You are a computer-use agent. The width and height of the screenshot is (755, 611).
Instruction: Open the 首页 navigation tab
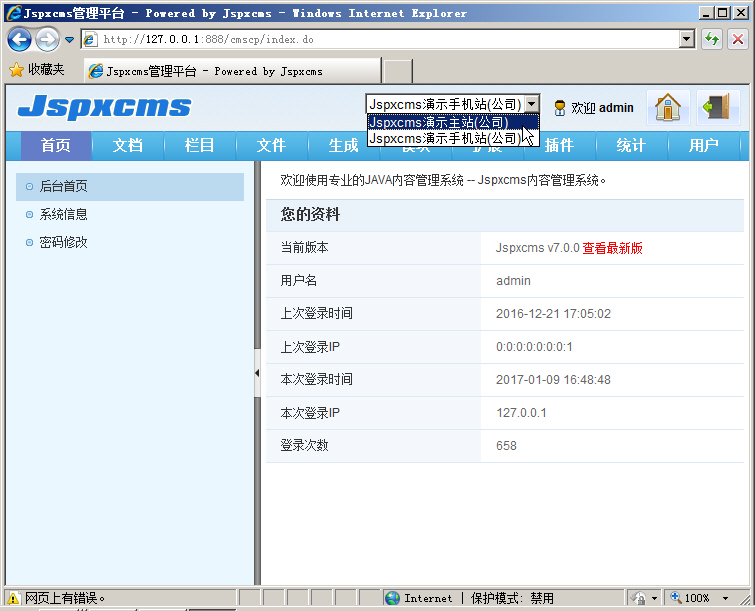coord(56,145)
